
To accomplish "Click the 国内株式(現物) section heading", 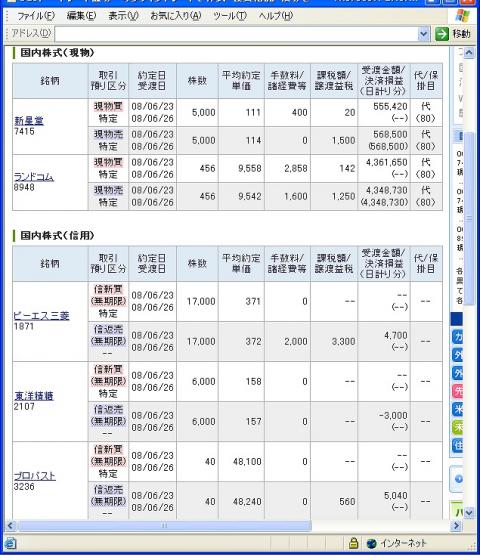I will click(57, 53).
